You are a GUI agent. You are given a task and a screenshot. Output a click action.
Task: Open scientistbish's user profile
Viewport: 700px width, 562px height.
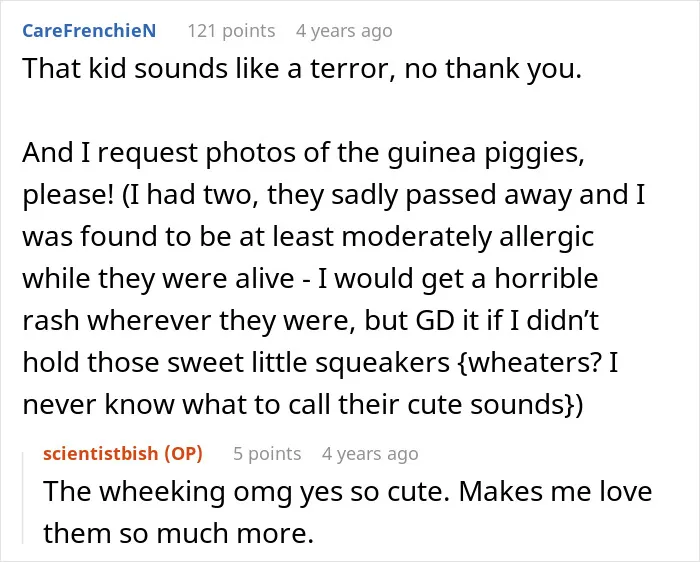click(100, 454)
